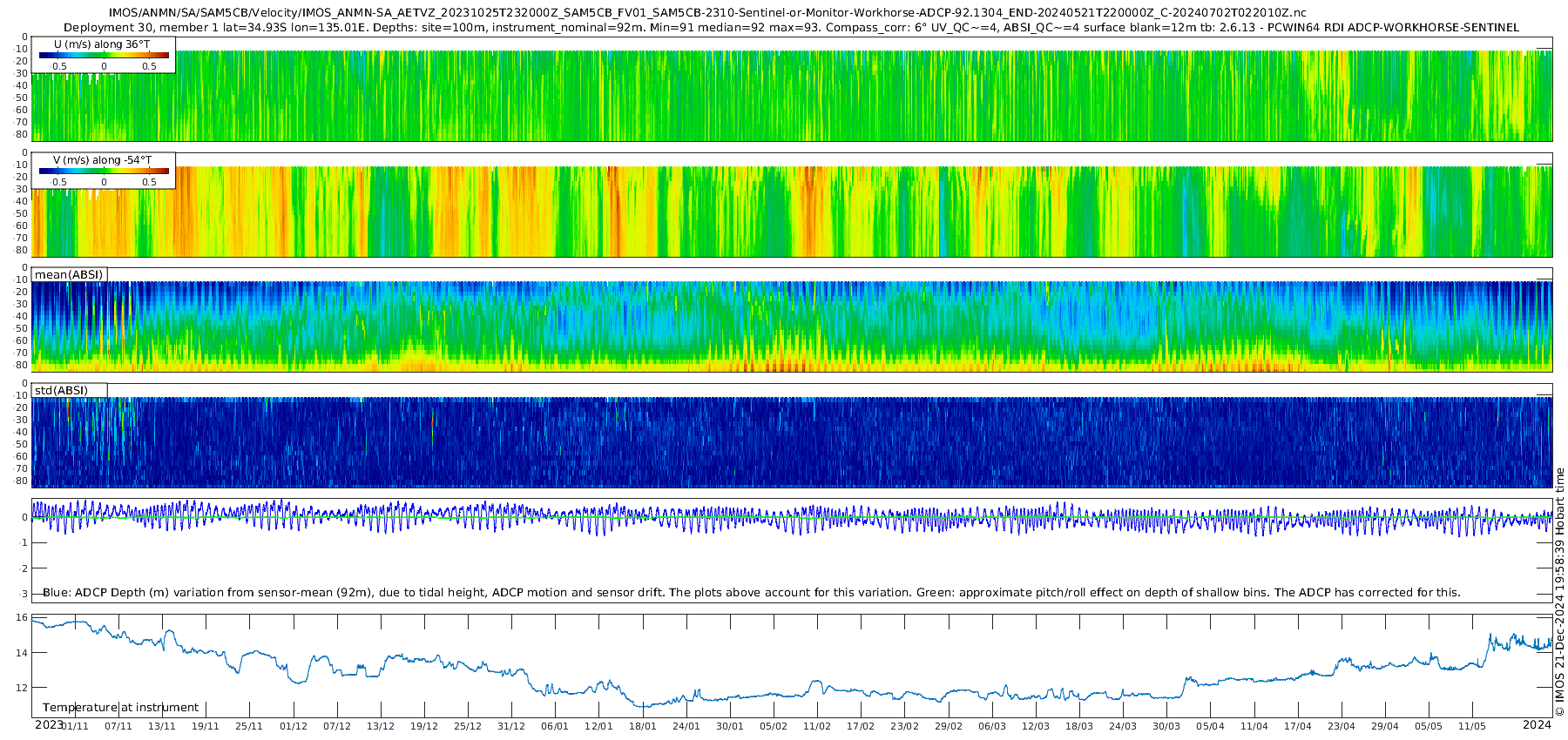Click the 29/02 date tick label
This screenshot has width=1568, height=740.
(x=949, y=726)
